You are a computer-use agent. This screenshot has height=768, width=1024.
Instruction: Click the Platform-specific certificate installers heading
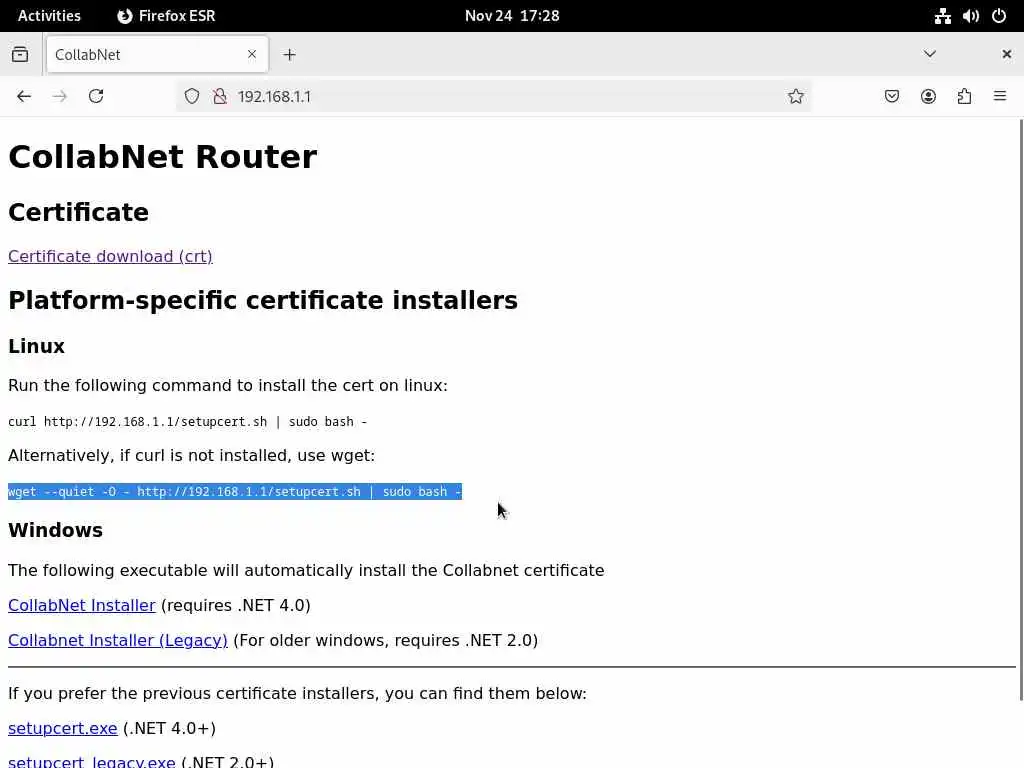263,300
